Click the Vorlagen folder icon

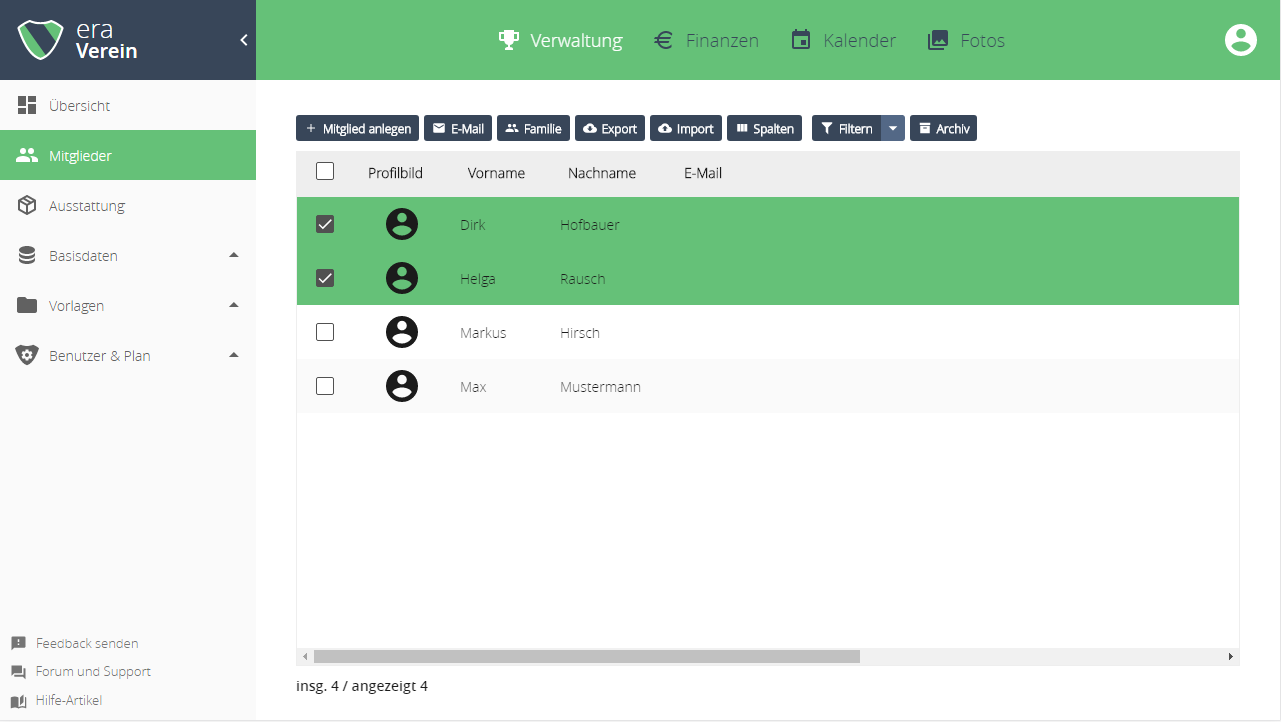tap(27, 305)
